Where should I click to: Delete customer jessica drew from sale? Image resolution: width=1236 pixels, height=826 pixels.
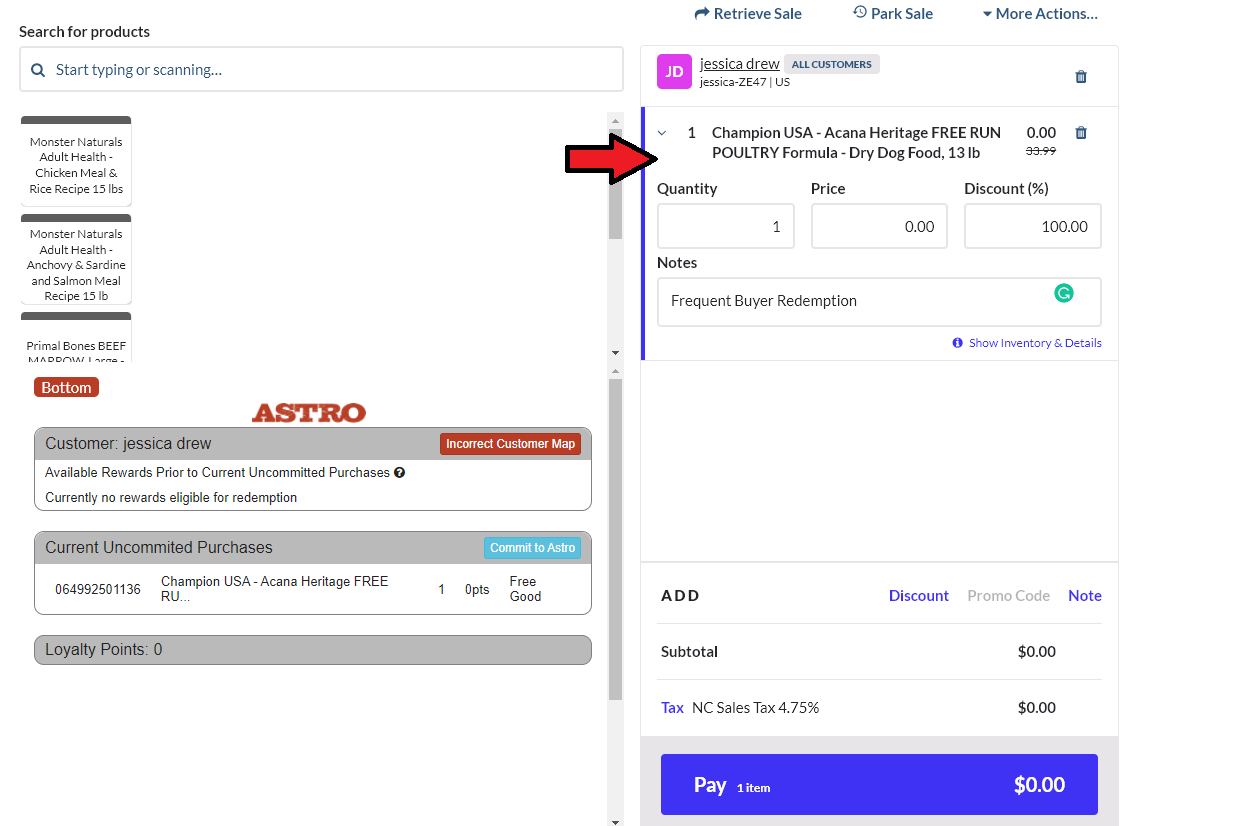coord(1080,77)
